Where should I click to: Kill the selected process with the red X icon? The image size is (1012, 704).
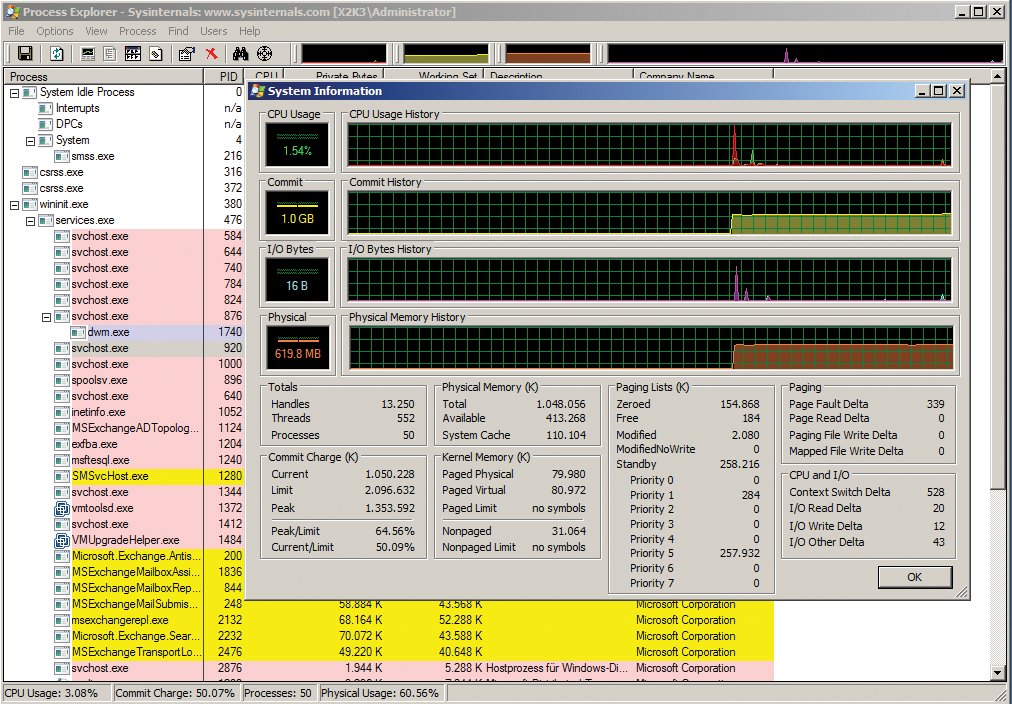pyautogui.click(x=210, y=53)
